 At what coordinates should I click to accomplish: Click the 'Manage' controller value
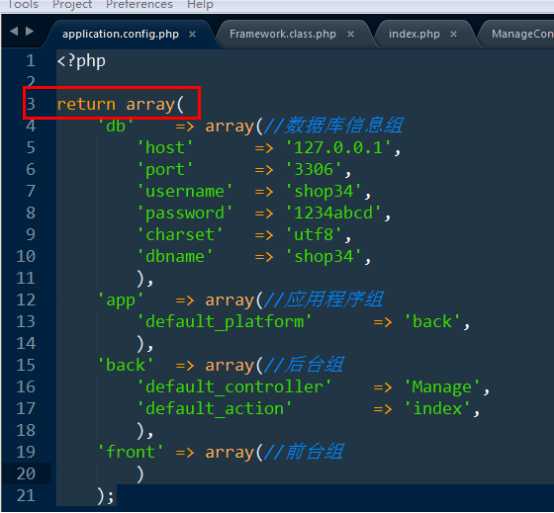pyautogui.click(x=442, y=388)
